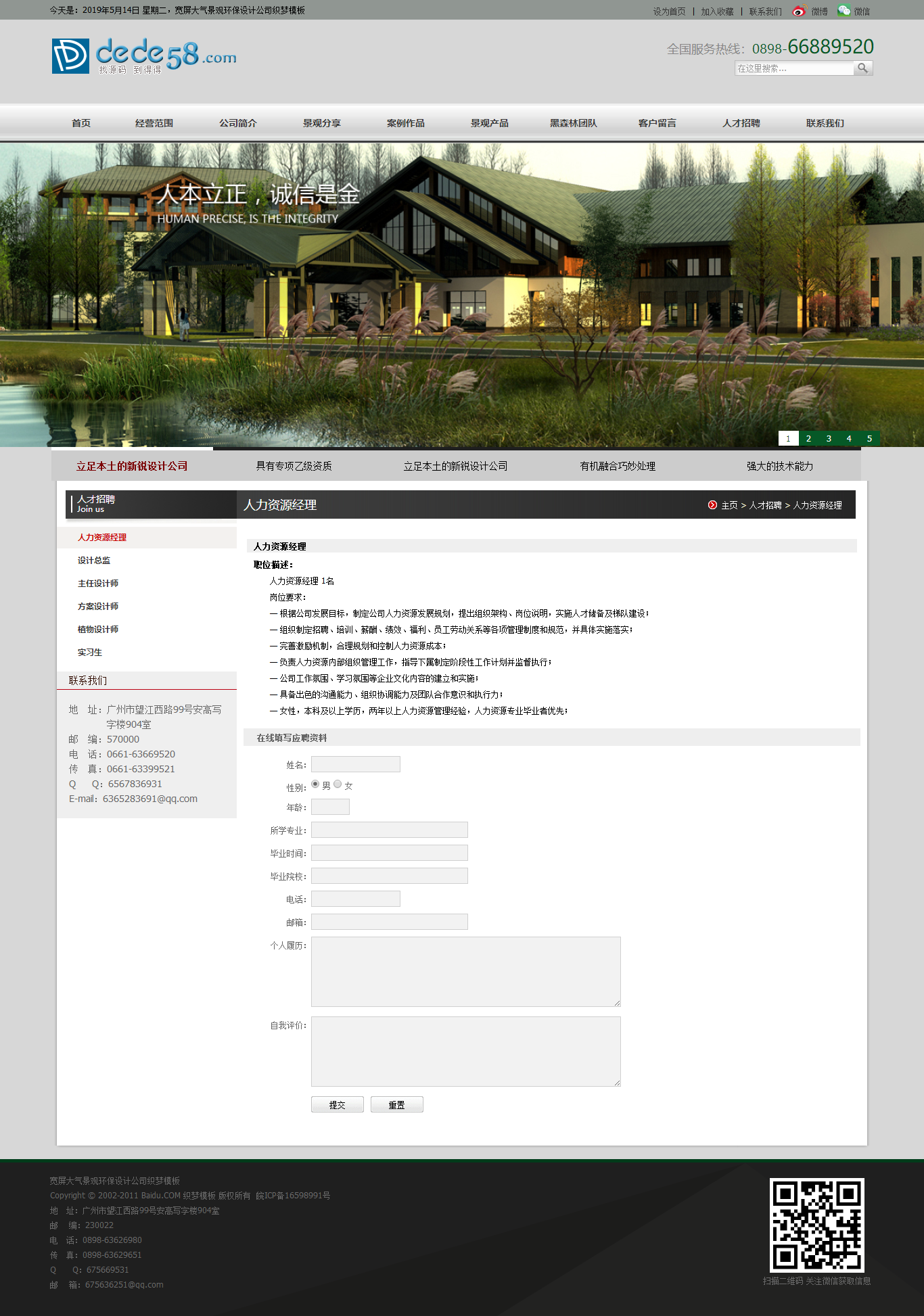Image resolution: width=924 pixels, height=1316 pixels.
Task: Switch to banner slide 4
Action: click(x=849, y=438)
